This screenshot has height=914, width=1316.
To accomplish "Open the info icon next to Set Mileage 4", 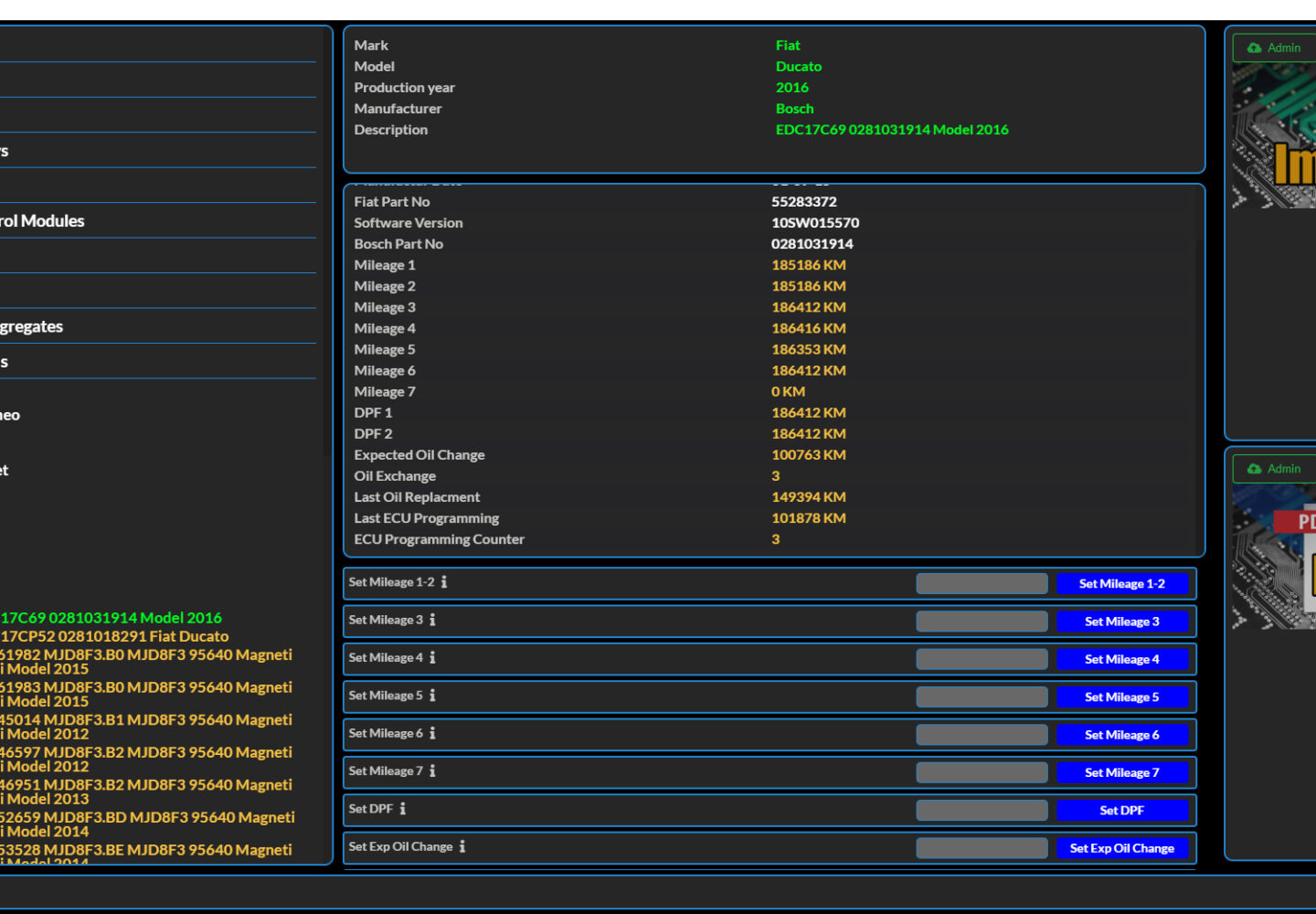I will (432, 658).
